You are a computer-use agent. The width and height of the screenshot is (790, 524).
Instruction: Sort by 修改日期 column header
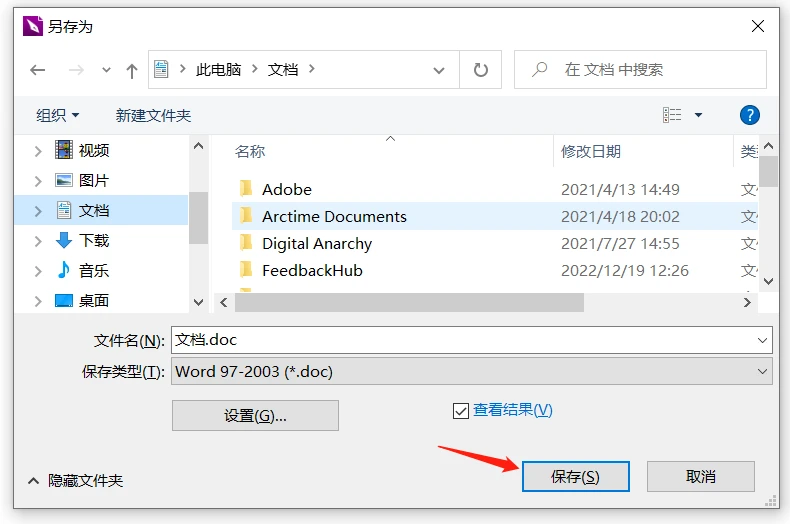coord(590,151)
